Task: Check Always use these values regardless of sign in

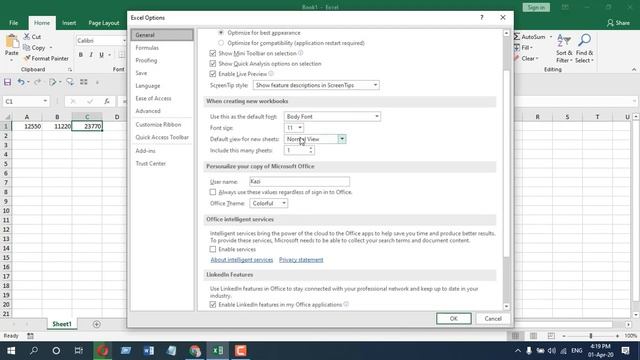Action: [x=213, y=192]
